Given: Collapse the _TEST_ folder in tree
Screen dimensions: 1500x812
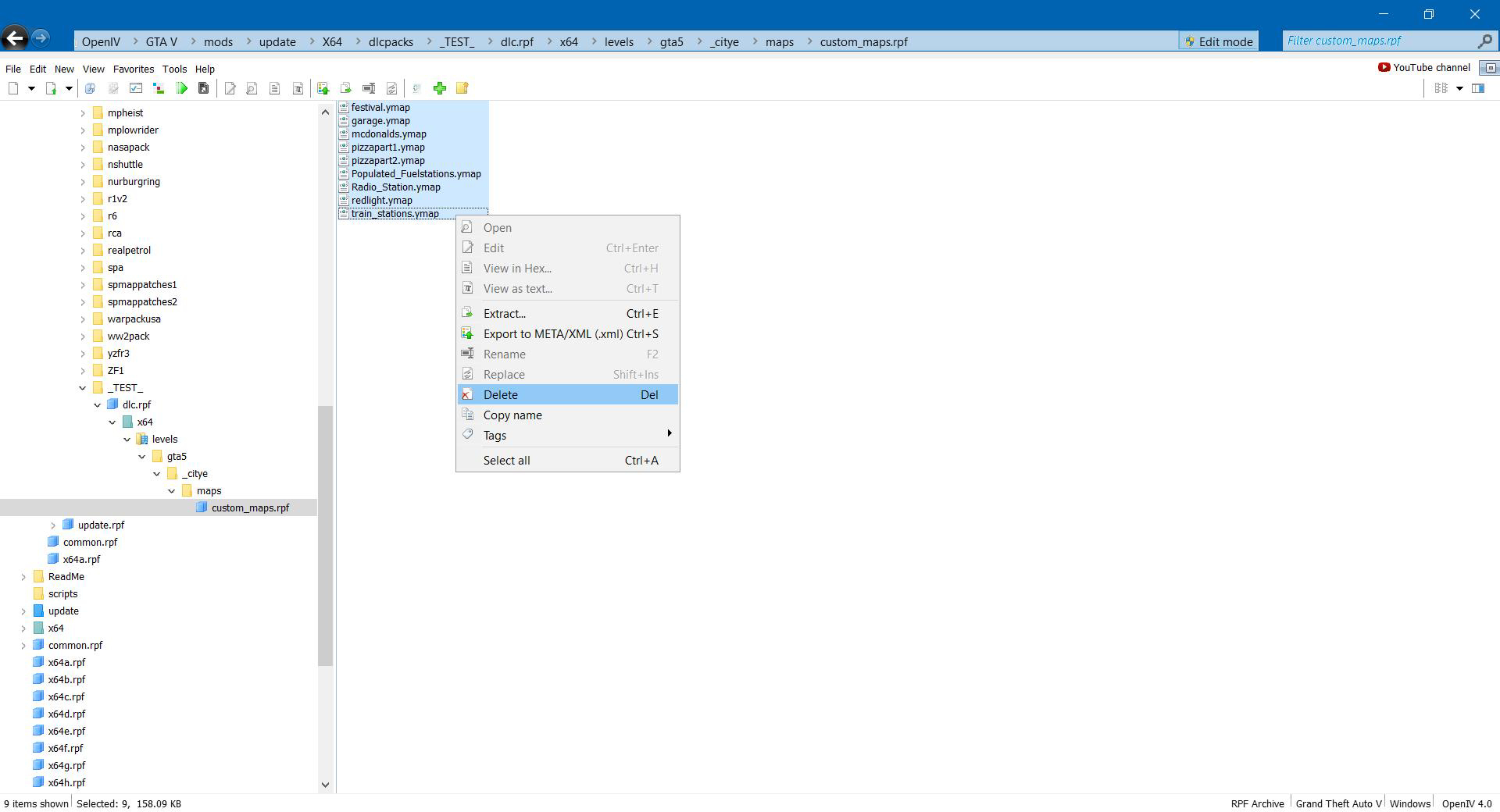Looking at the screenshot, I should coord(83,388).
